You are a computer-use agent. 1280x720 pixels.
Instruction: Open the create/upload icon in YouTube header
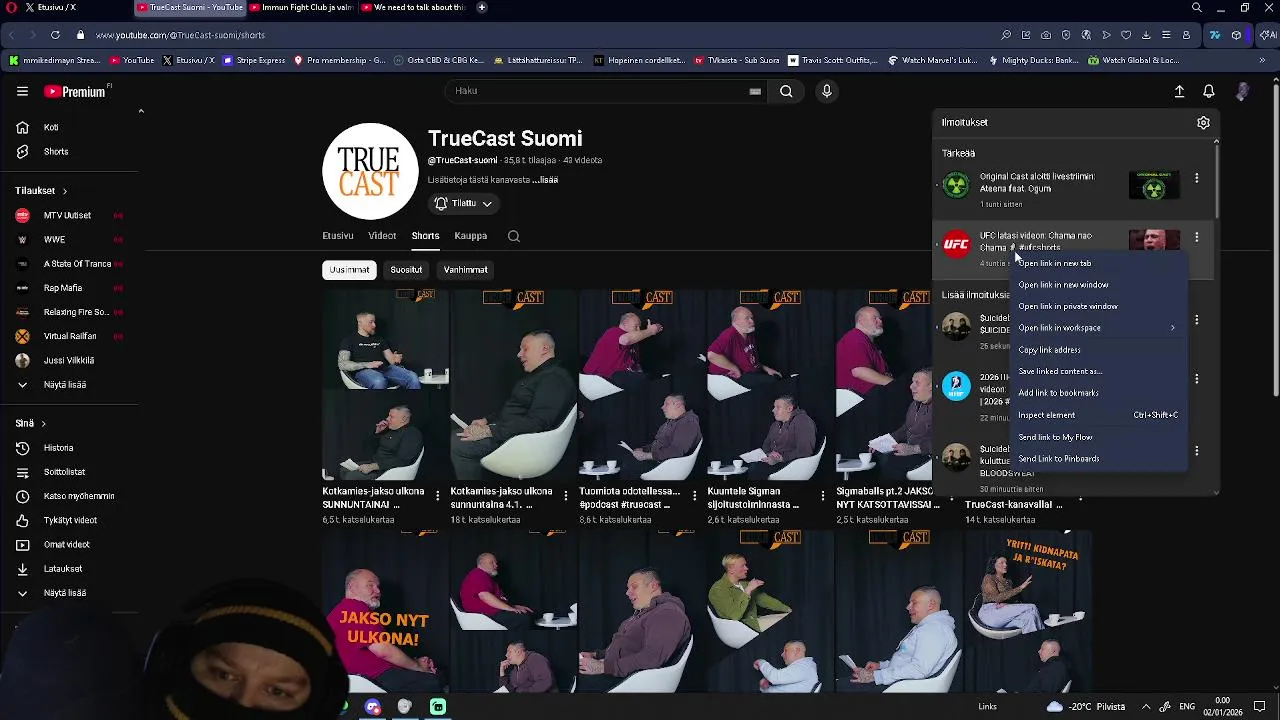click(x=1179, y=91)
